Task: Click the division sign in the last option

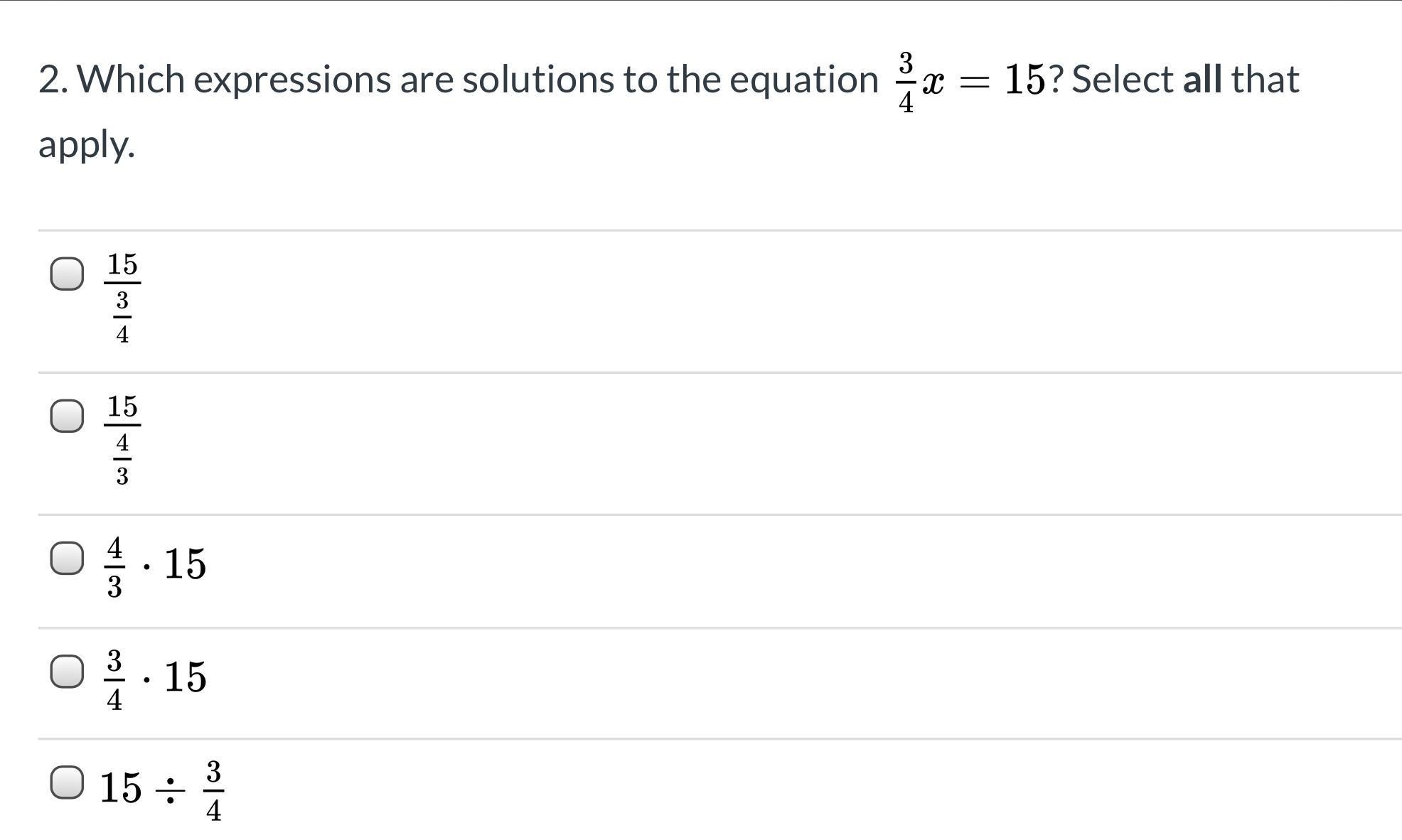Action: pyautogui.click(x=171, y=790)
